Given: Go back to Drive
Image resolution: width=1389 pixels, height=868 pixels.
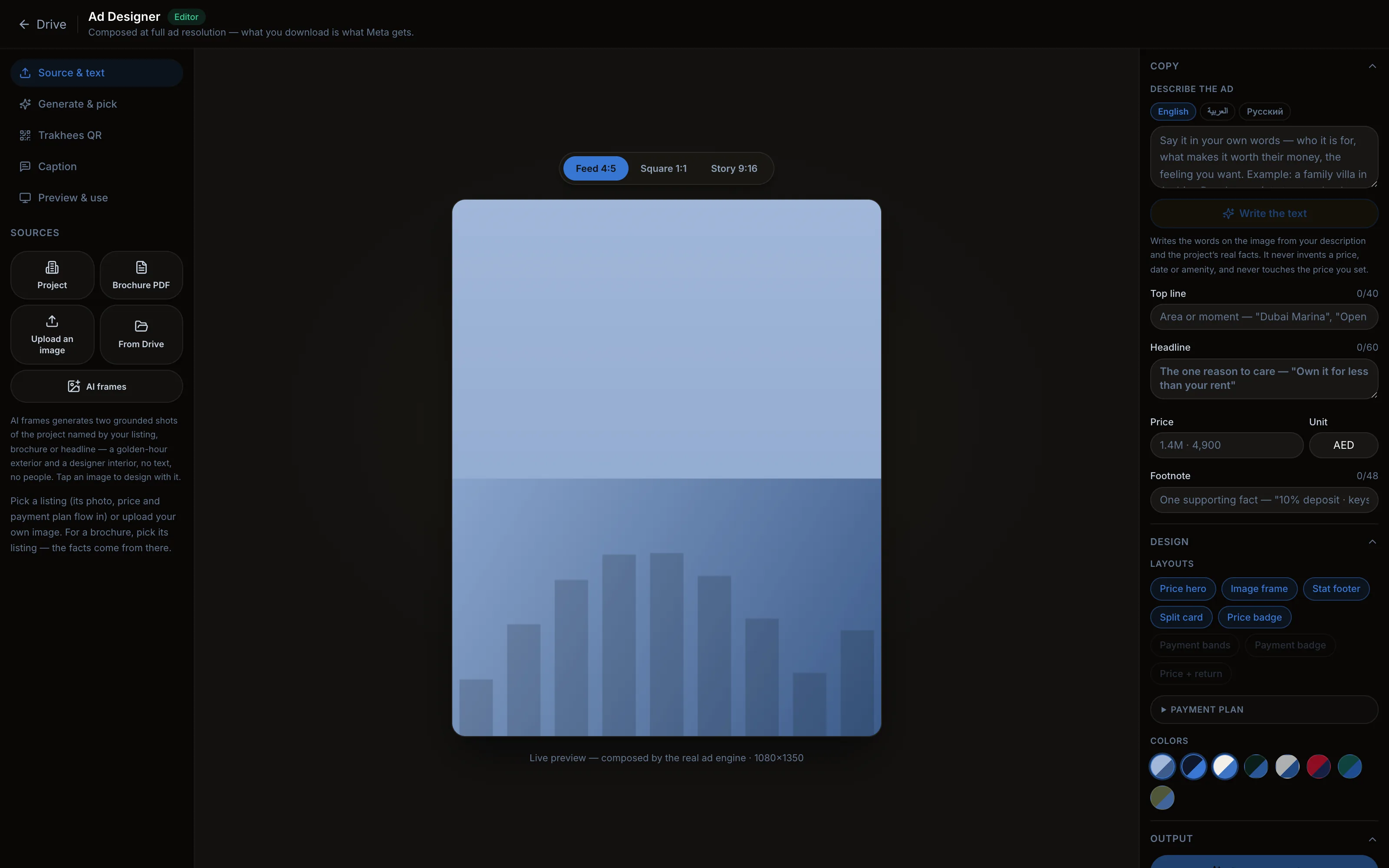Looking at the screenshot, I should [x=43, y=24].
